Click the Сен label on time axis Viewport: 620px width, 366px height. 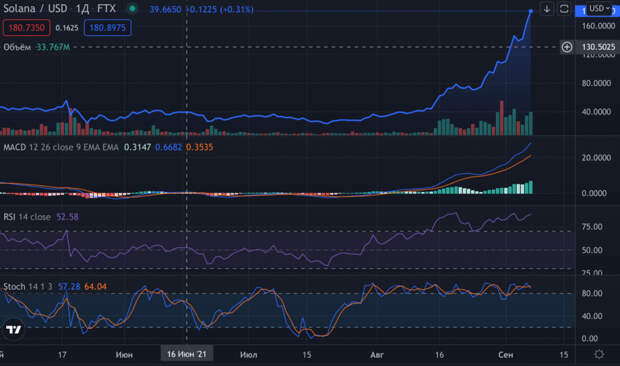pos(505,355)
